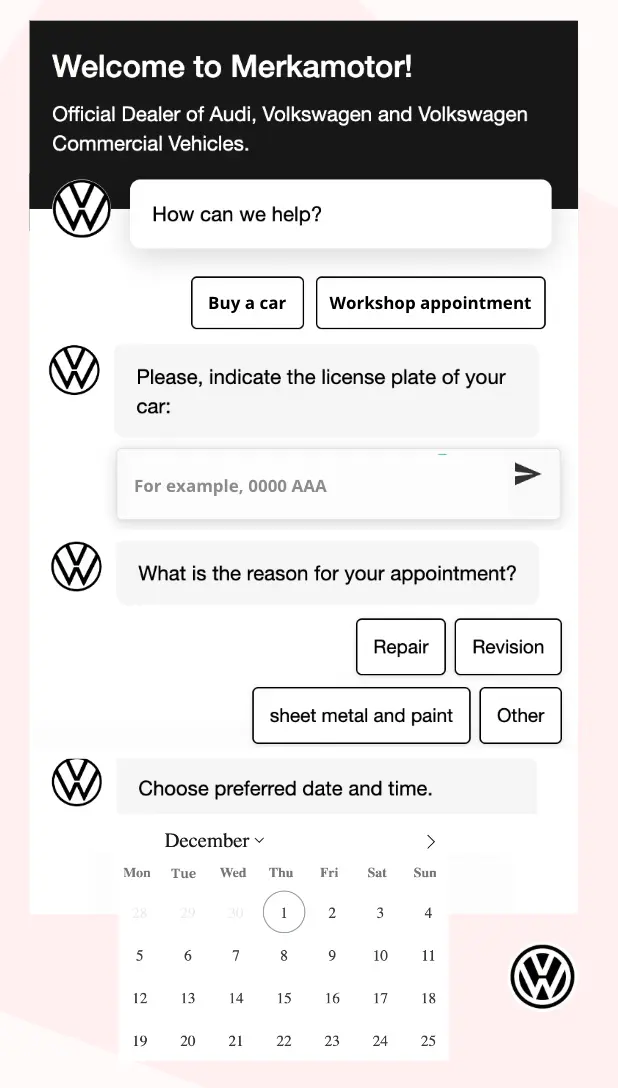Viewport: 618px width, 1088px height.
Task: Click the VW roundel in the bottom-right corner
Action: pos(542,975)
